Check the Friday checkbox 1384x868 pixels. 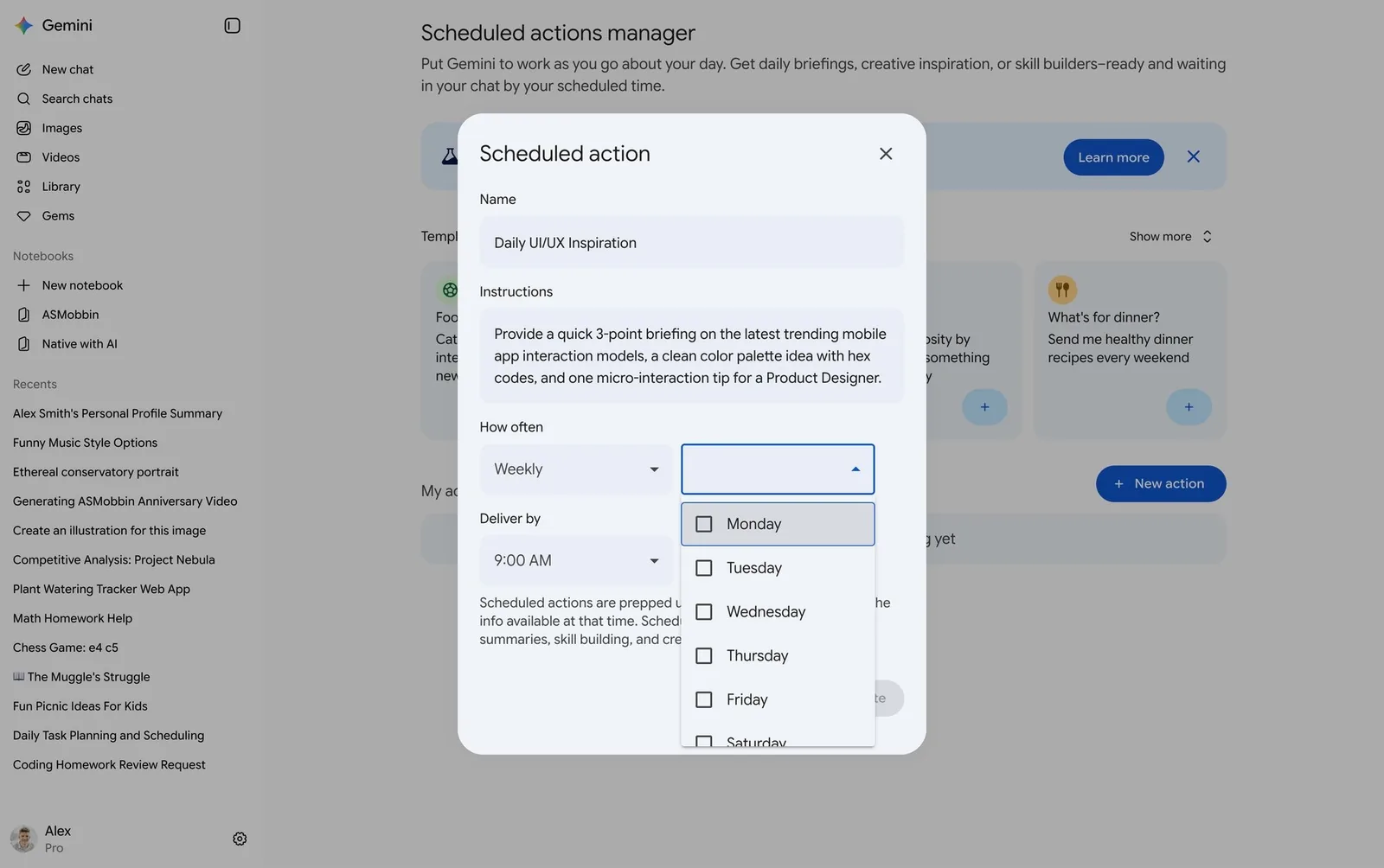pyautogui.click(x=704, y=699)
